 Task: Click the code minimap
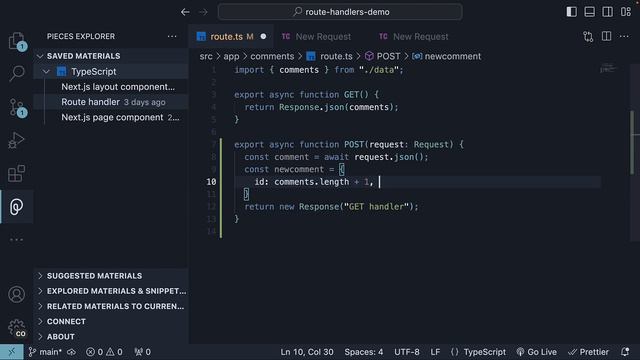[x=608, y=69]
